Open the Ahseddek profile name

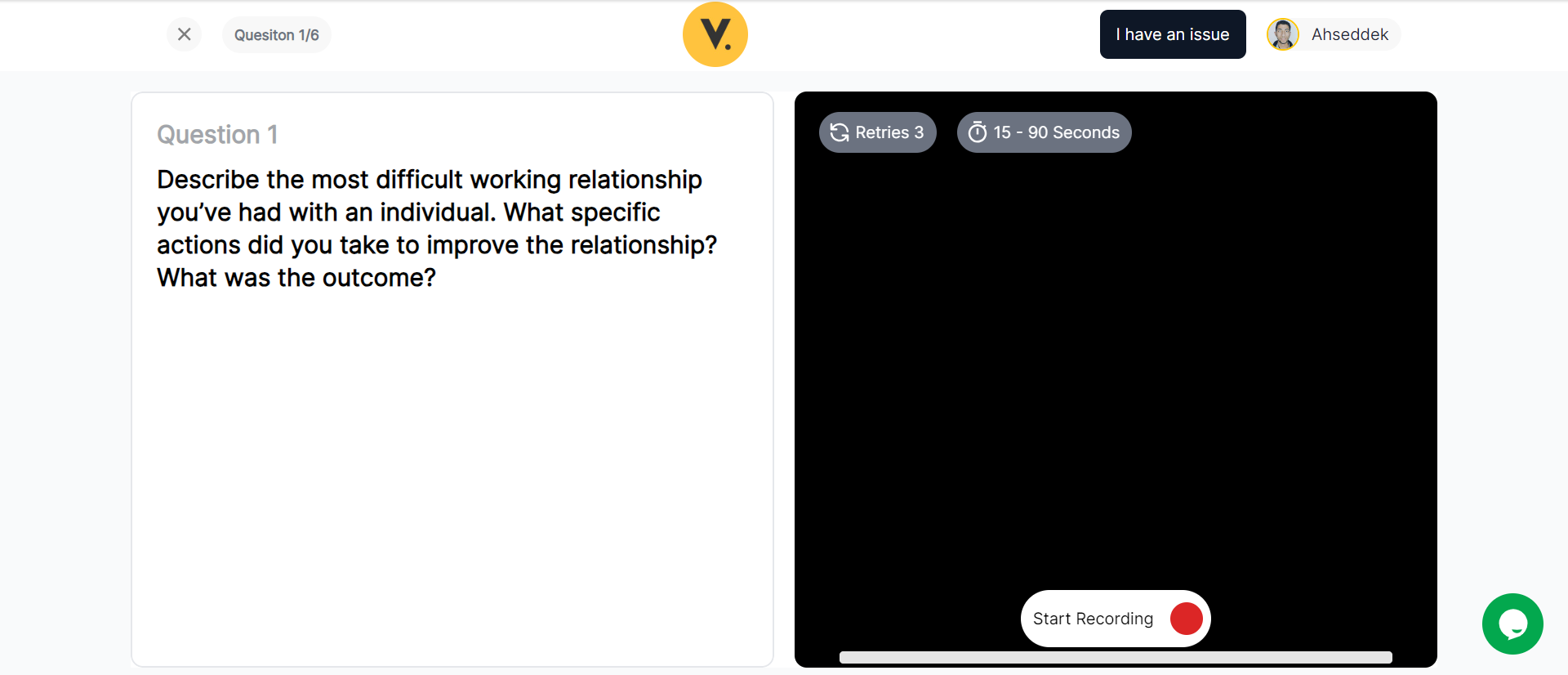[x=1350, y=34]
